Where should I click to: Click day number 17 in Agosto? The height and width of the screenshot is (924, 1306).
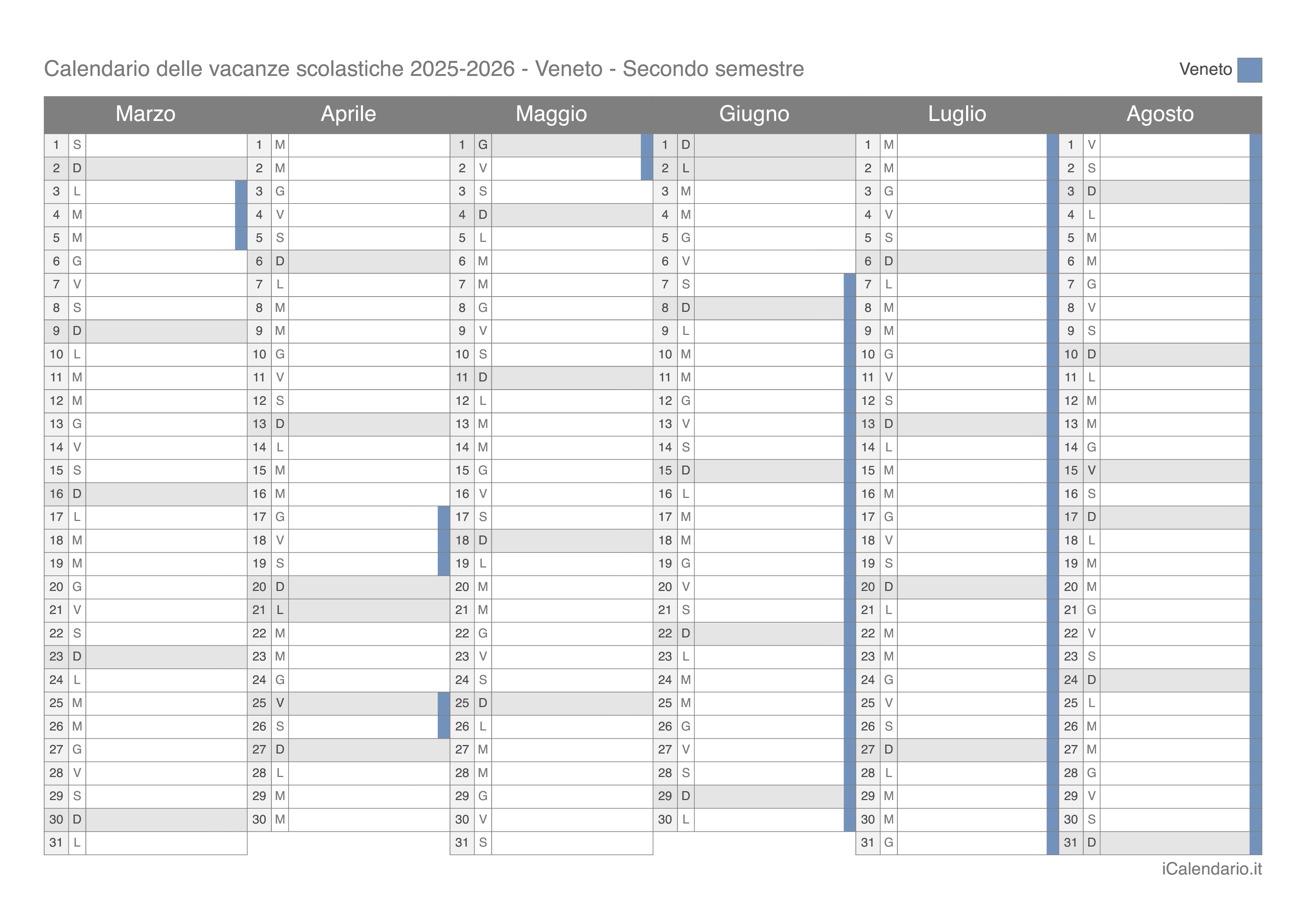[1070, 517]
